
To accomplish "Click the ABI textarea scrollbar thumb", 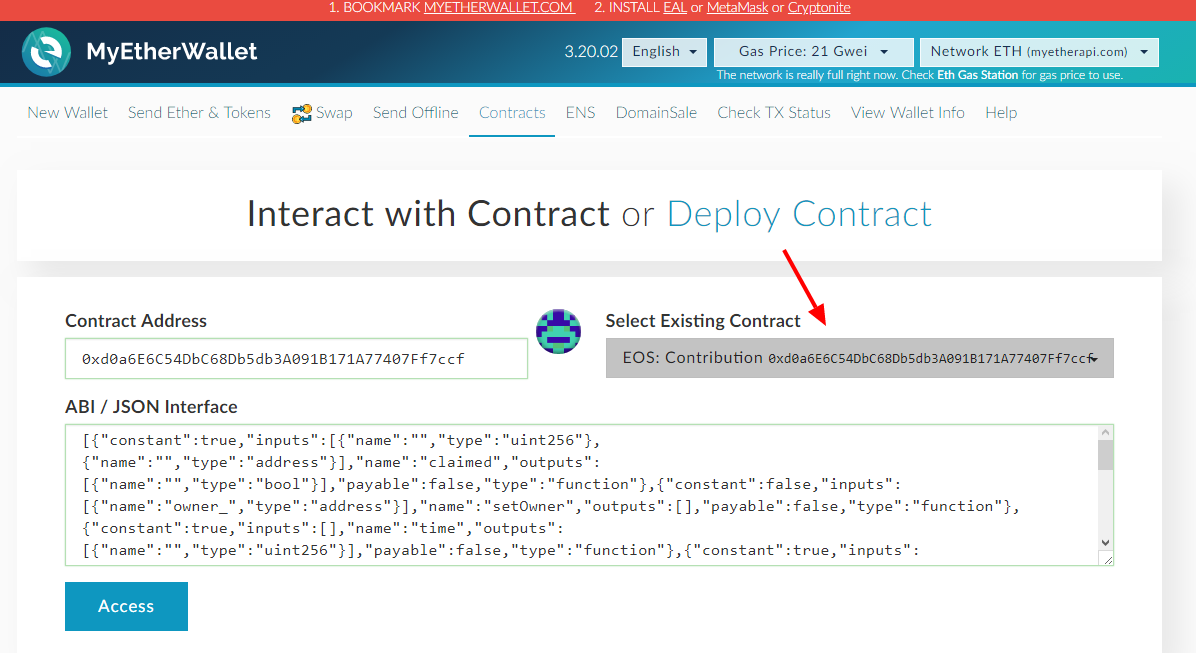I will pyautogui.click(x=1105, y=455).
